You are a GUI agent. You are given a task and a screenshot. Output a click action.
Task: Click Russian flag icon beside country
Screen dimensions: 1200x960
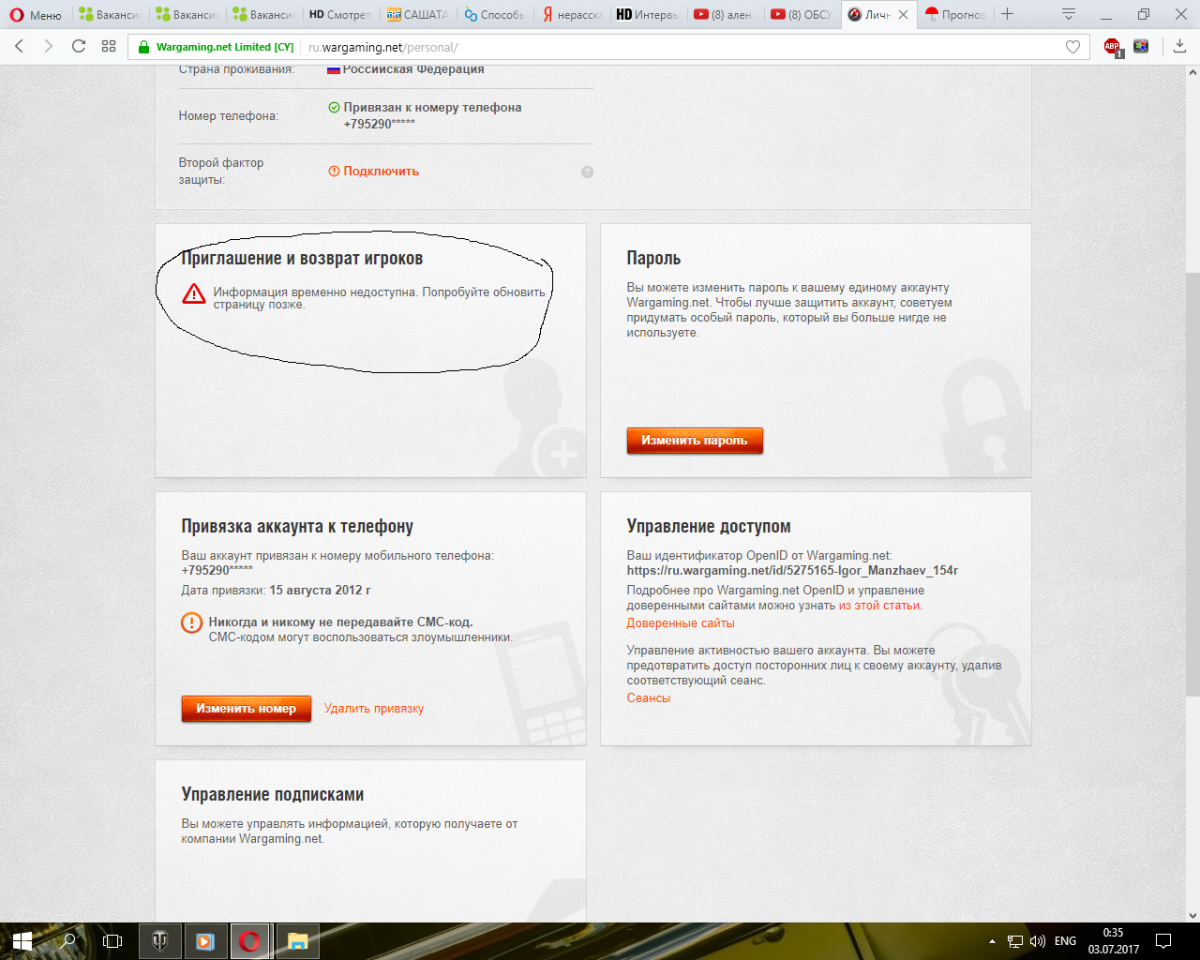click(x=334, y=70)
